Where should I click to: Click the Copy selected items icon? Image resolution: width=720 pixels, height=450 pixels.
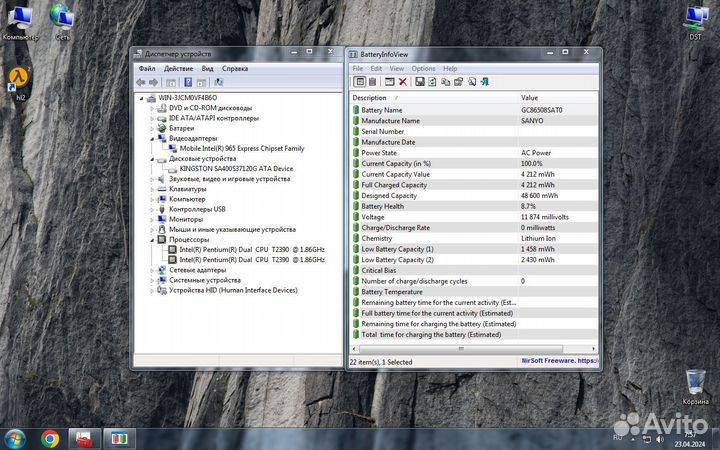point(445,82)
